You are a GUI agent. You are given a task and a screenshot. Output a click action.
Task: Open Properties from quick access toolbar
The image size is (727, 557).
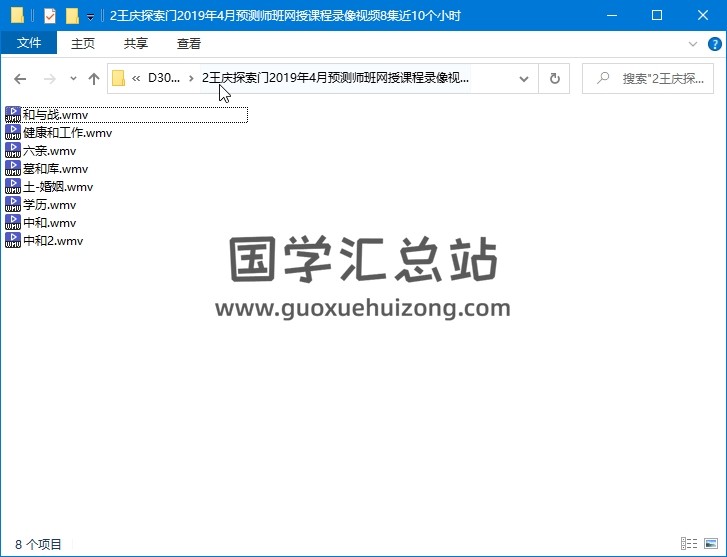click(50, 16)
